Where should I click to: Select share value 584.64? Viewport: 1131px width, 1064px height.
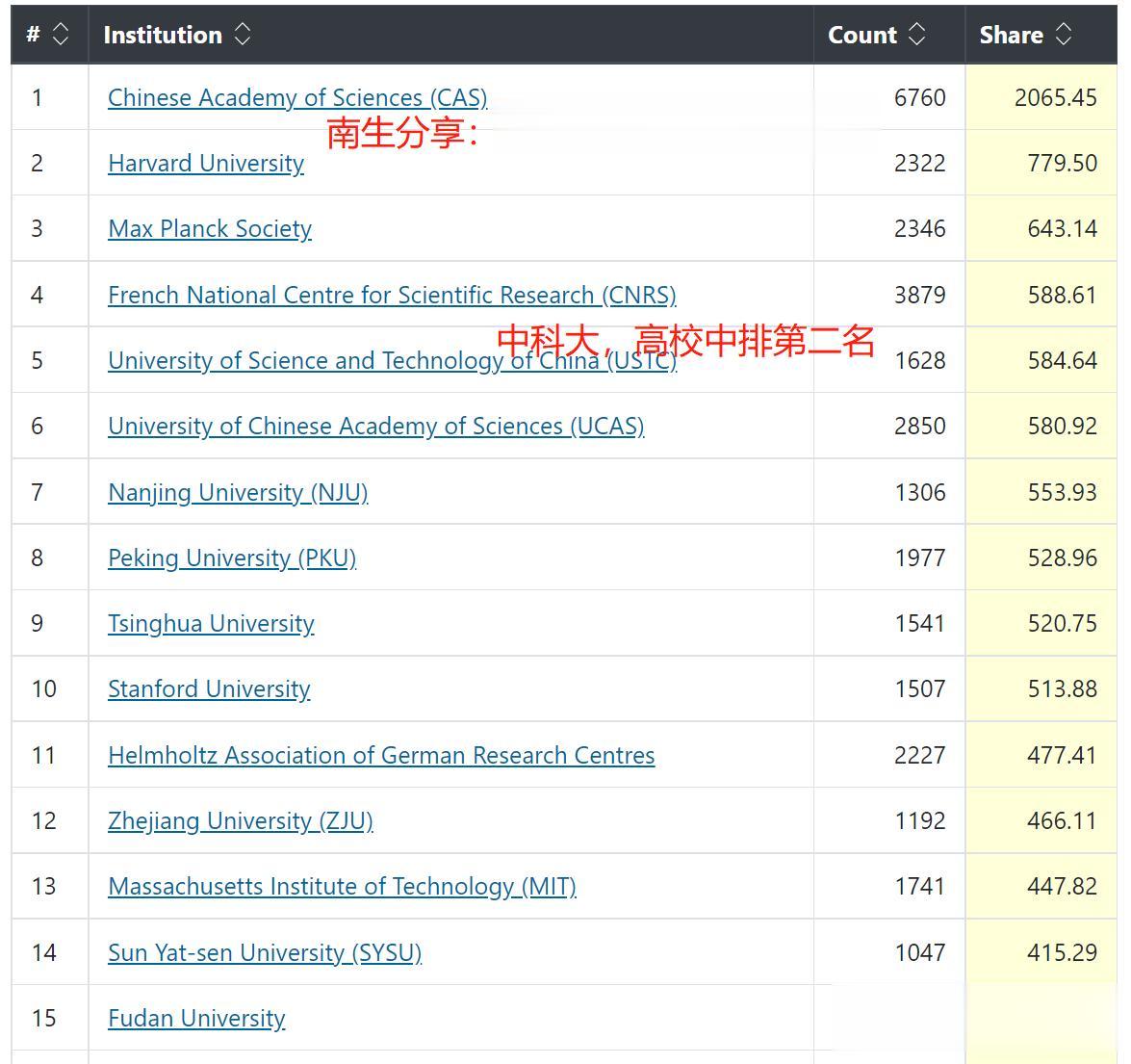click(x=1063, y=361)
